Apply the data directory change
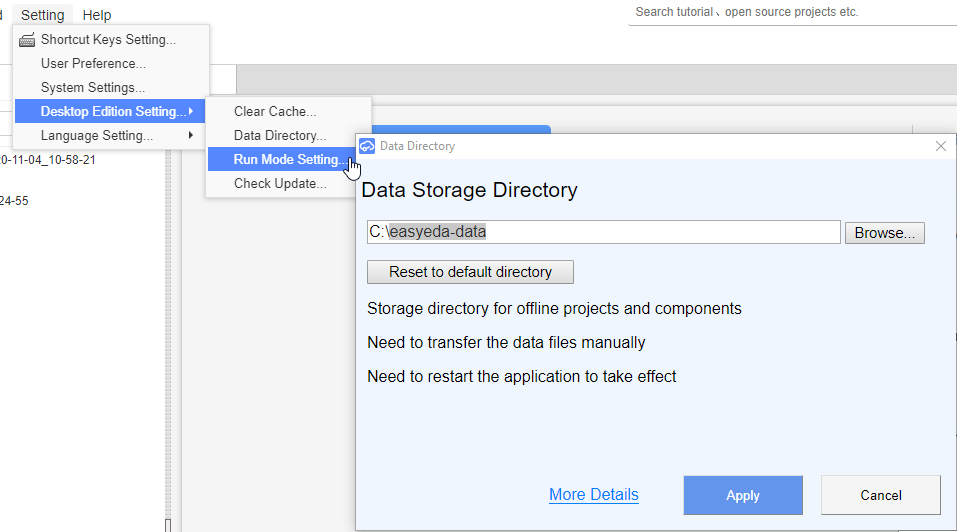957x532 pixels. [743, 495]
